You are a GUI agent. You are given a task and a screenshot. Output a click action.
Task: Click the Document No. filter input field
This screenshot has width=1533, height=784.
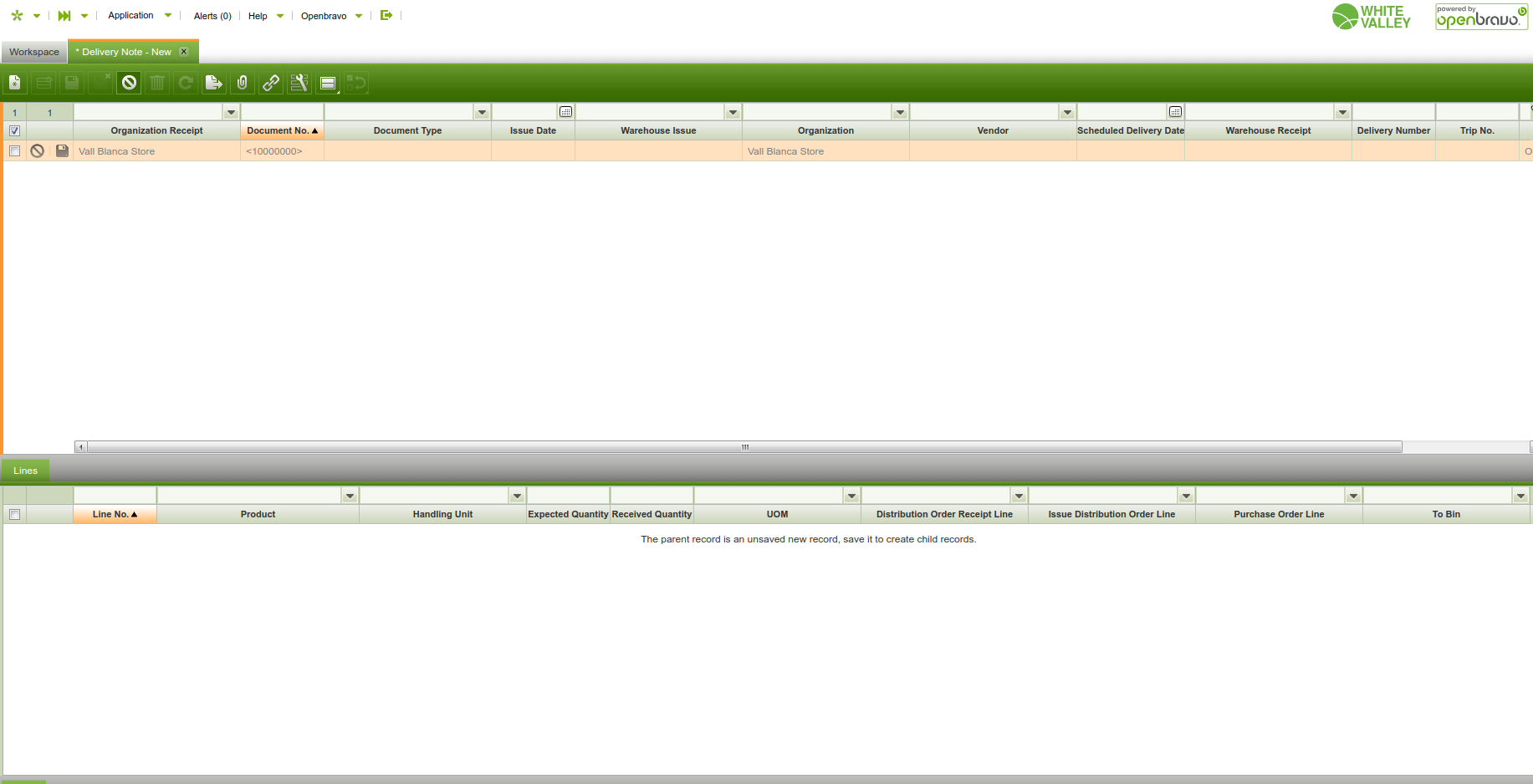tap(283, 112)
